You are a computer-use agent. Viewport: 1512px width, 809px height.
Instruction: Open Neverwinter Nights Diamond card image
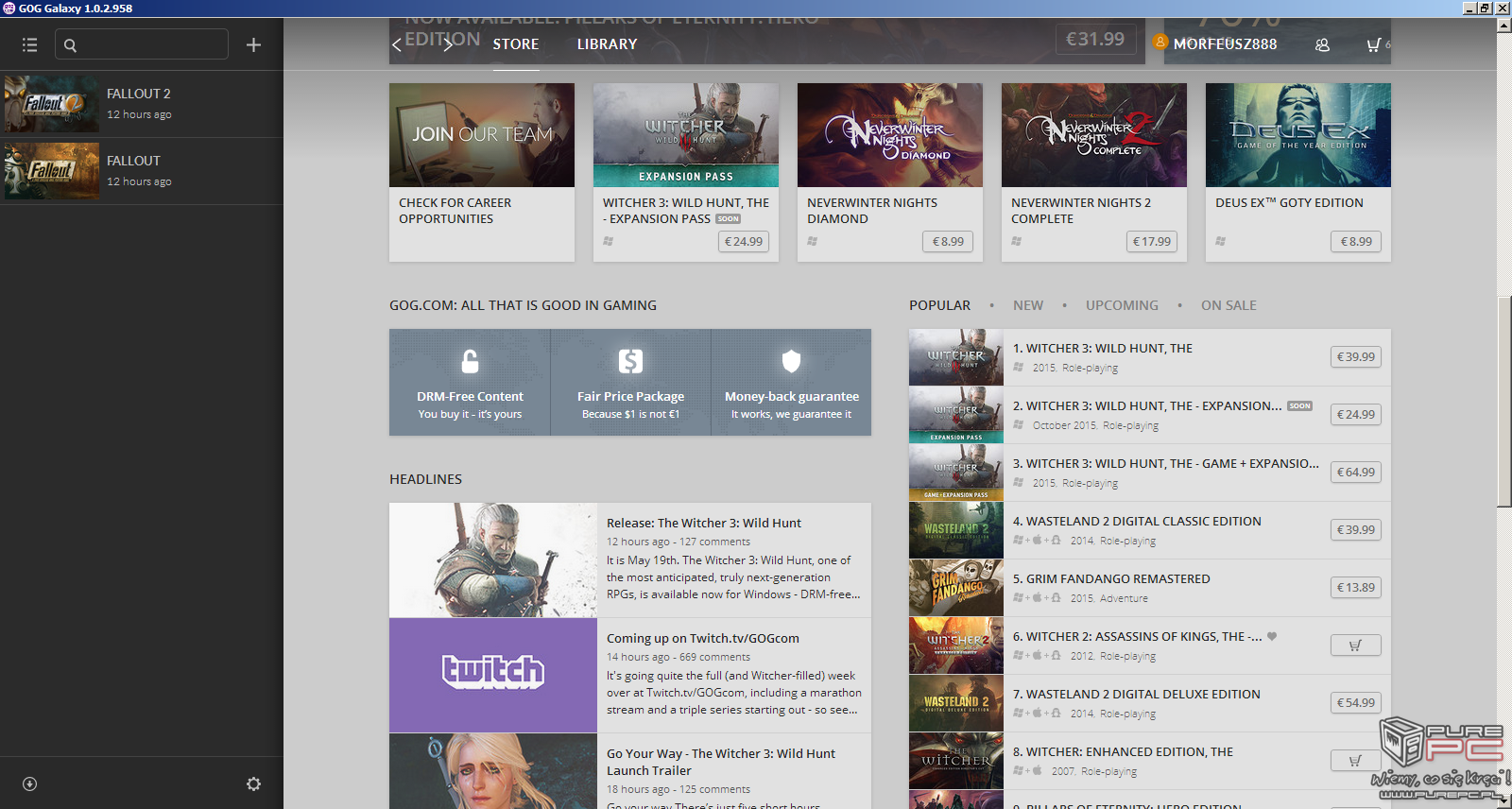tap(890, 135)
